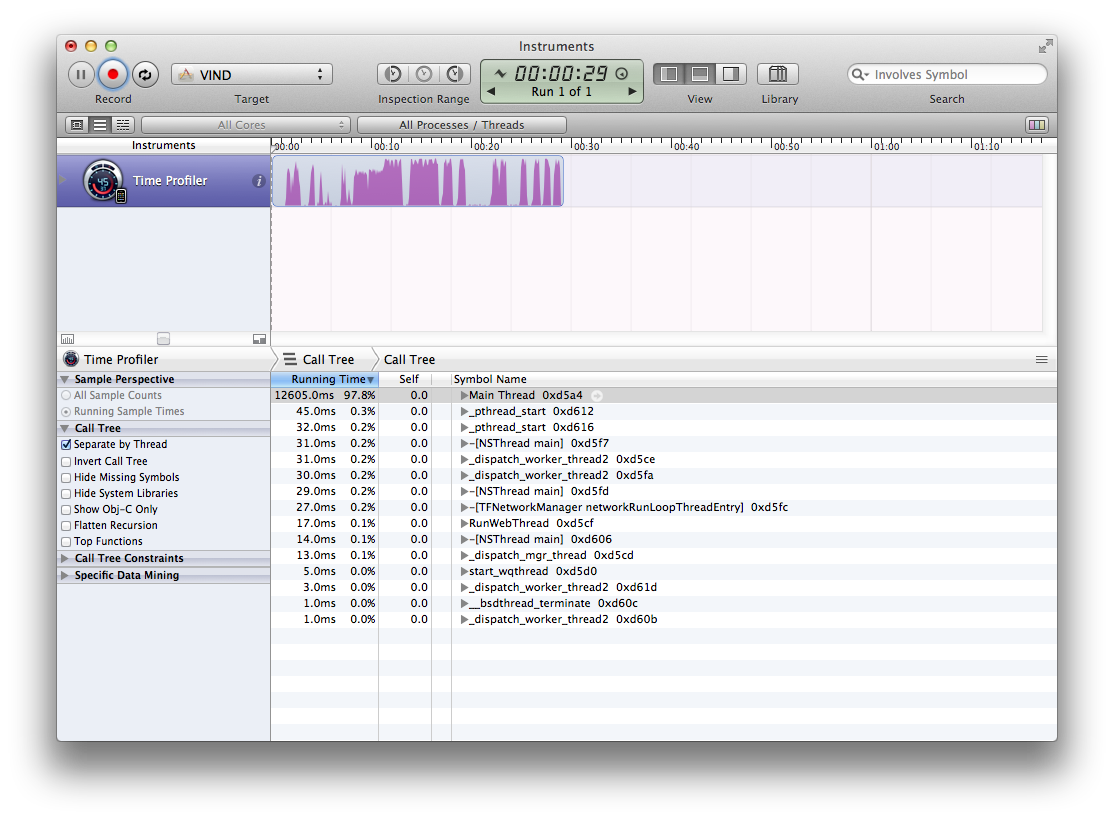
Task: Click the 00:00:29 time display
Action: coord(561,73)
